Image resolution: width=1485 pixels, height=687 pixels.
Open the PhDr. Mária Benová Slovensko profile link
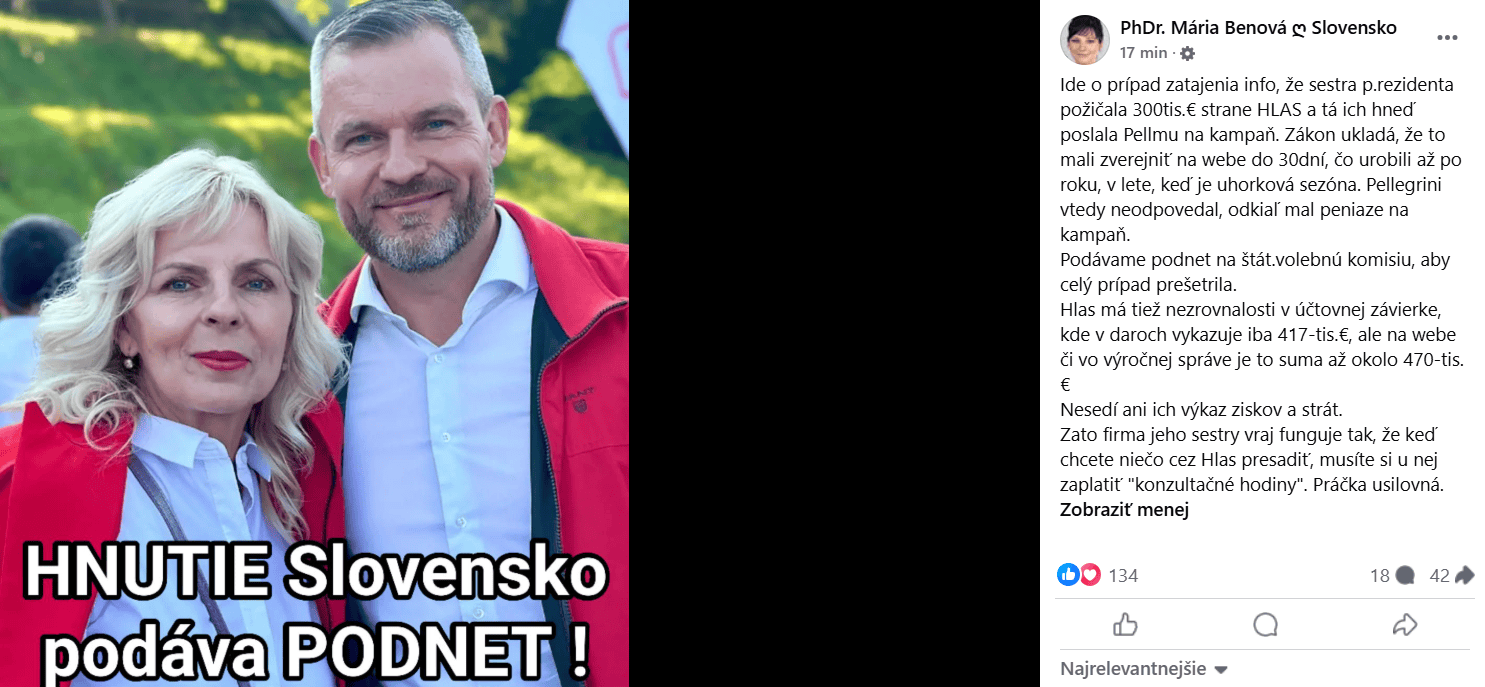point(1258,27)
